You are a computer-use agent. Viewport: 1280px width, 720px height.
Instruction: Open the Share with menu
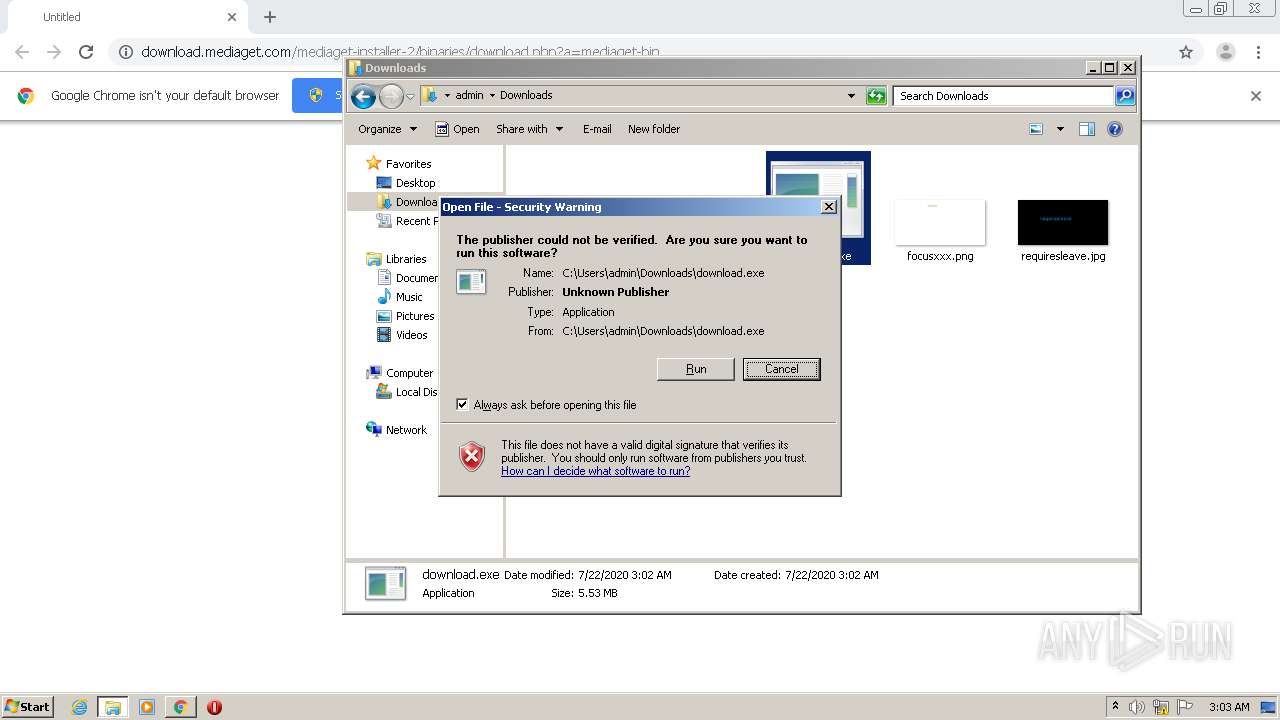[x=529, y=129]
